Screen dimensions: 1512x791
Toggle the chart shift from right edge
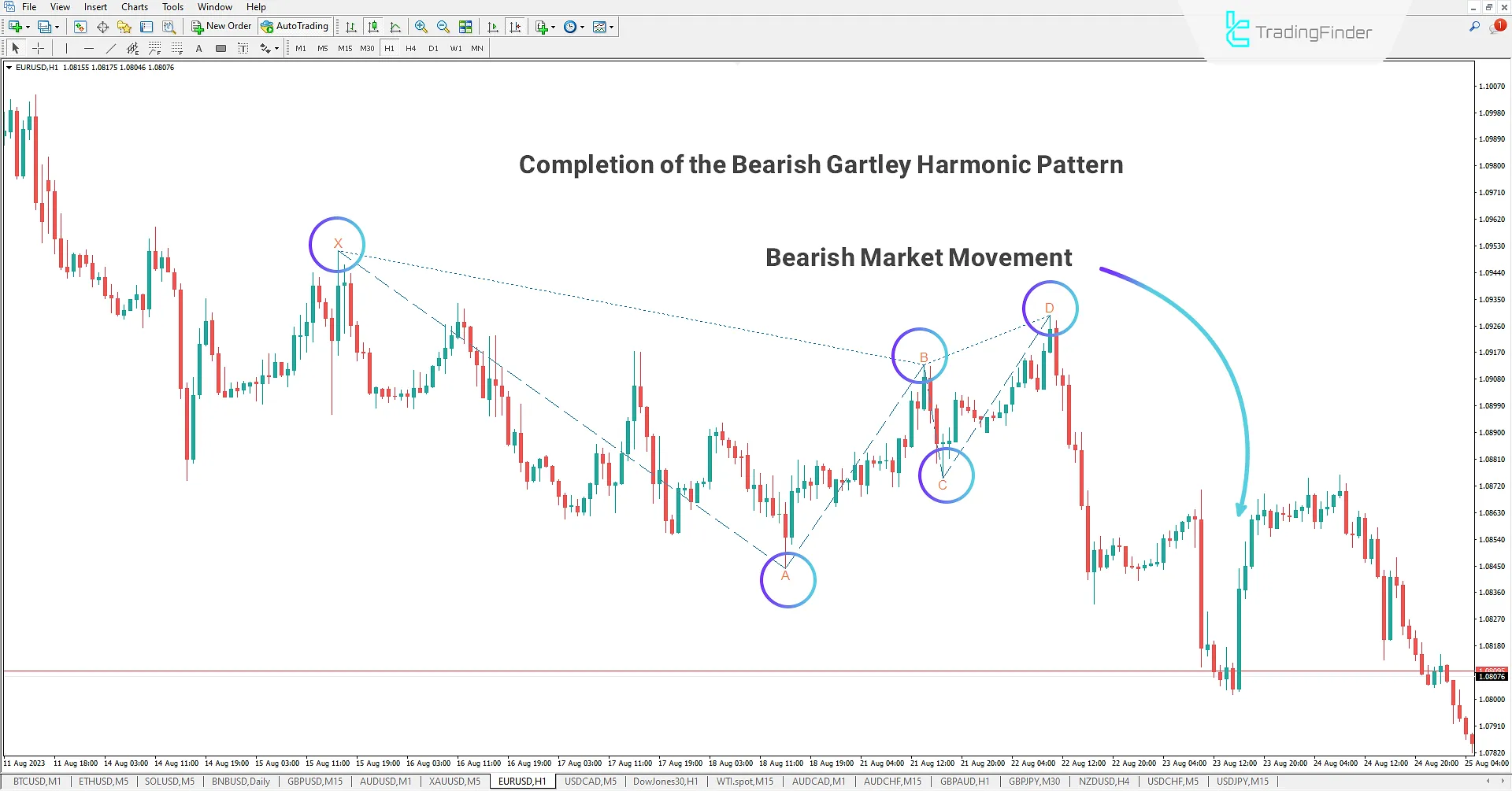(516, 26)
